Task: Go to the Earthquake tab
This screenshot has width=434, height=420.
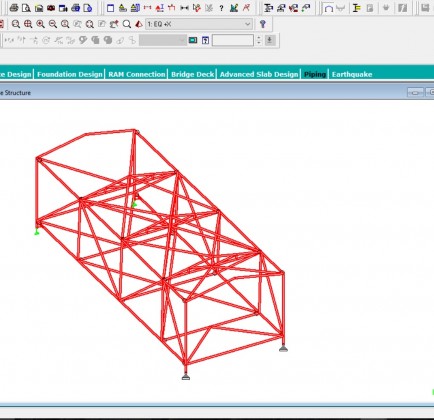Action: click(352, 74)
